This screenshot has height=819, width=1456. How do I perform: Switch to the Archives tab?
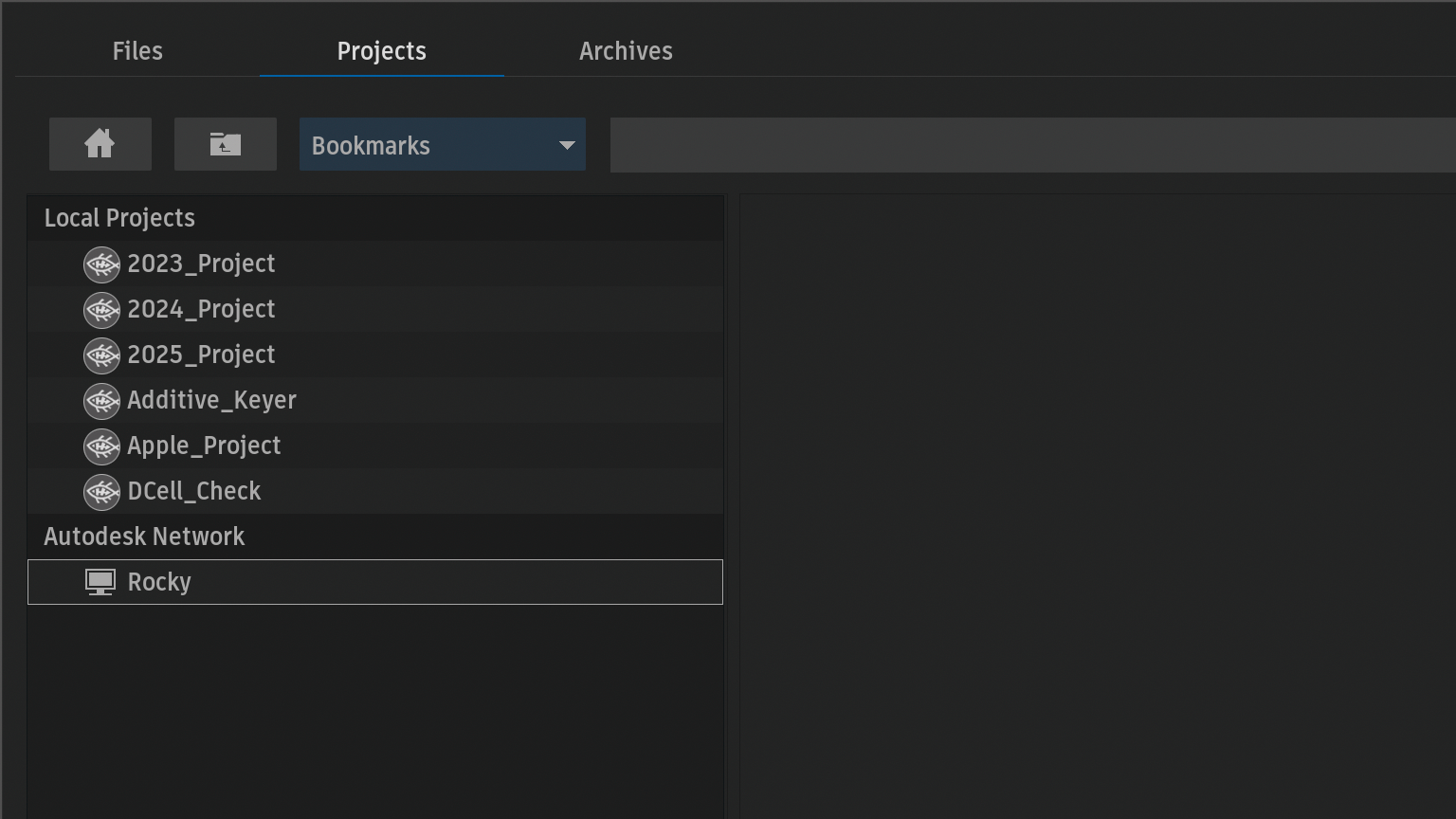pyautogui.click(x=626, y=51)
